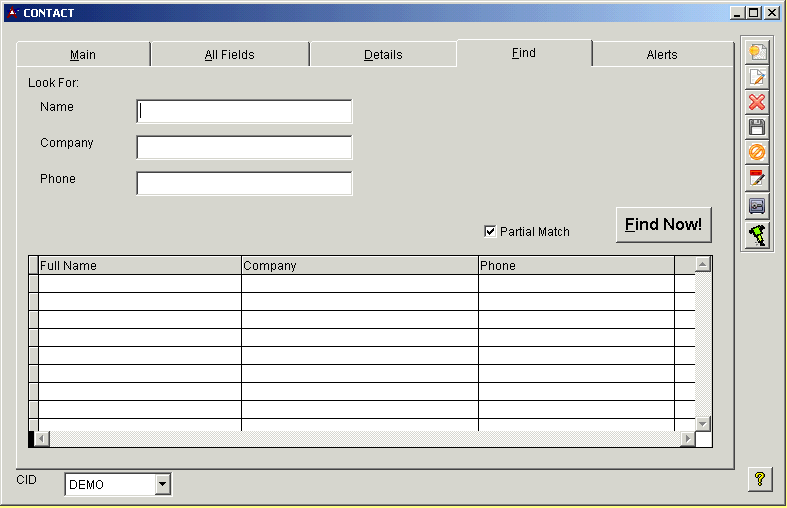Switch to the Details tab
The width and height of the screenshot is (787, 508).
[383, 55]
